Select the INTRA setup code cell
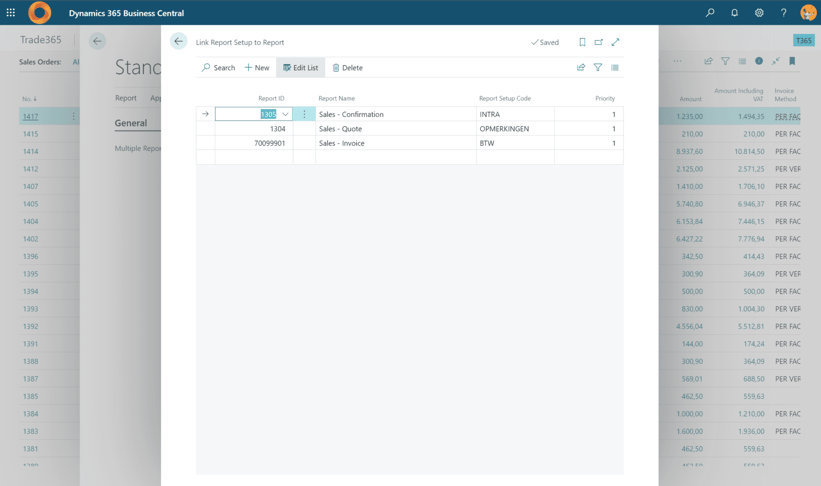The width and height of the screenshot is (821, 486). pos(515,114)
